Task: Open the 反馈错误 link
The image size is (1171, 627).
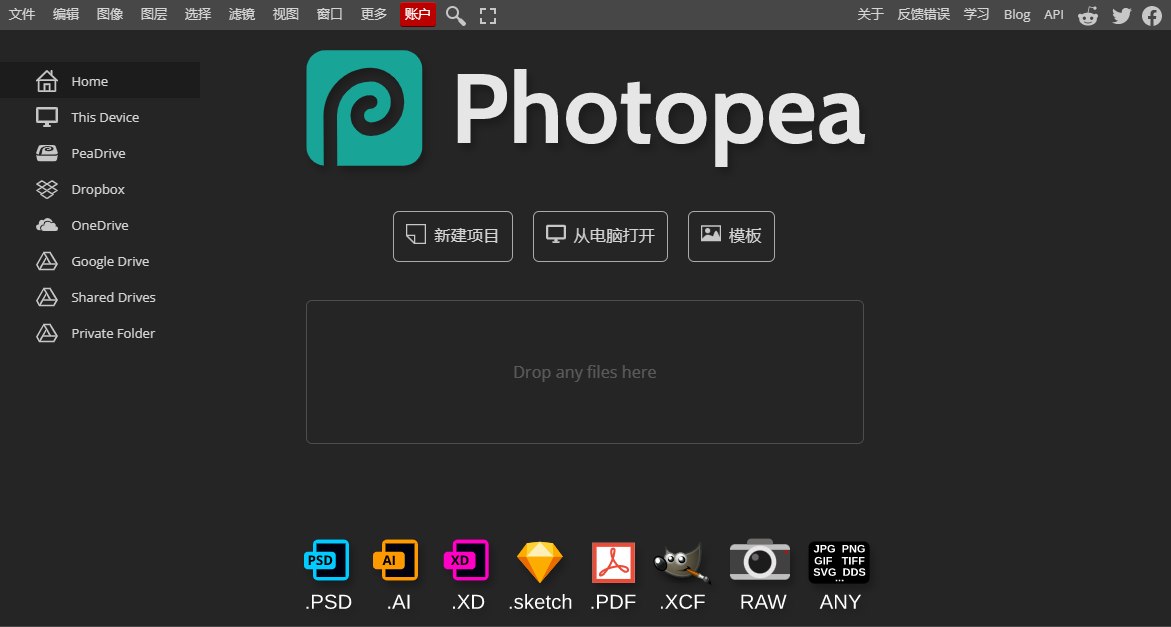Action: (x=923, y=14)
